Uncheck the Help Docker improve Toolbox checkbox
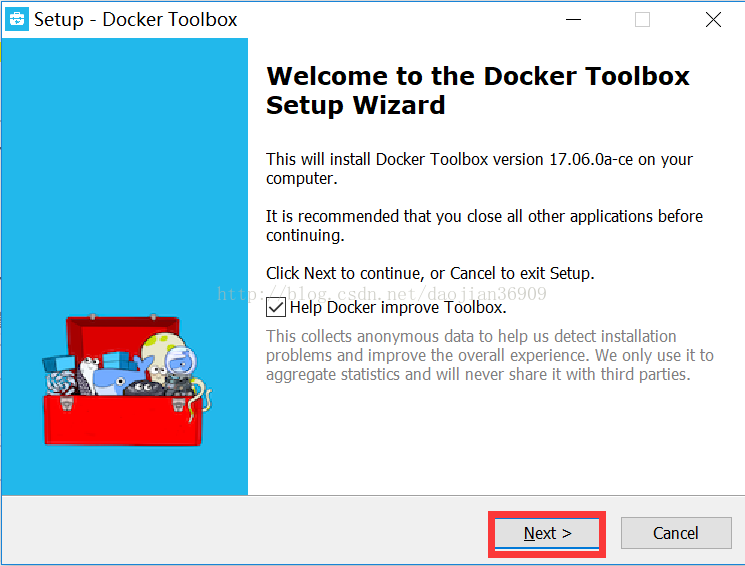Viewport: 745px width, 566px height. (x=277, y=307)
